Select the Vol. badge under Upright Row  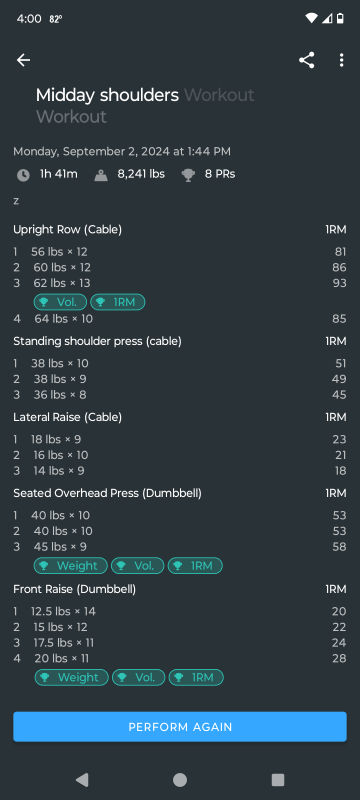tap(60, 302)
